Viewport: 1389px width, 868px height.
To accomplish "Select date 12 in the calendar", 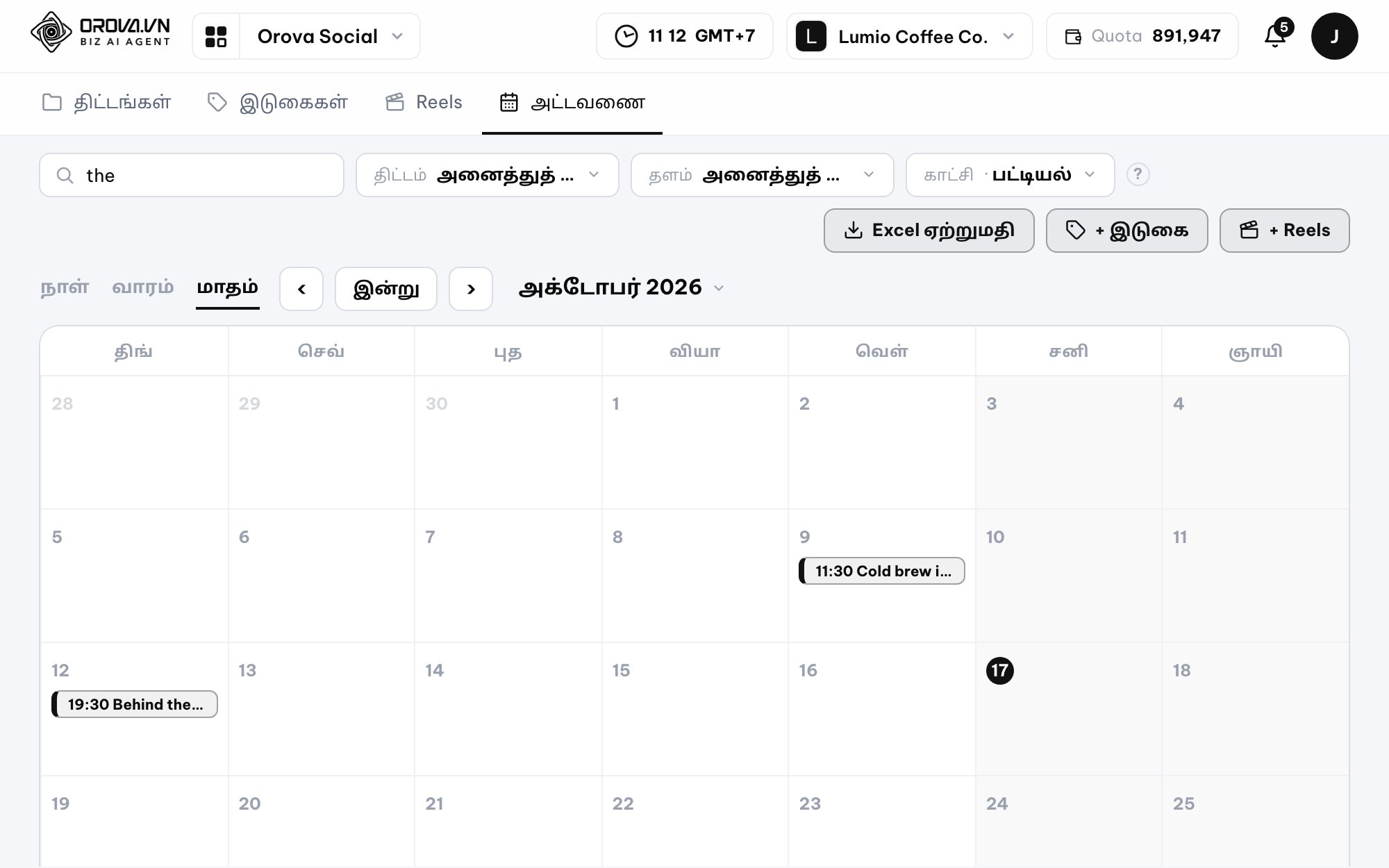I will coord(60,670).
